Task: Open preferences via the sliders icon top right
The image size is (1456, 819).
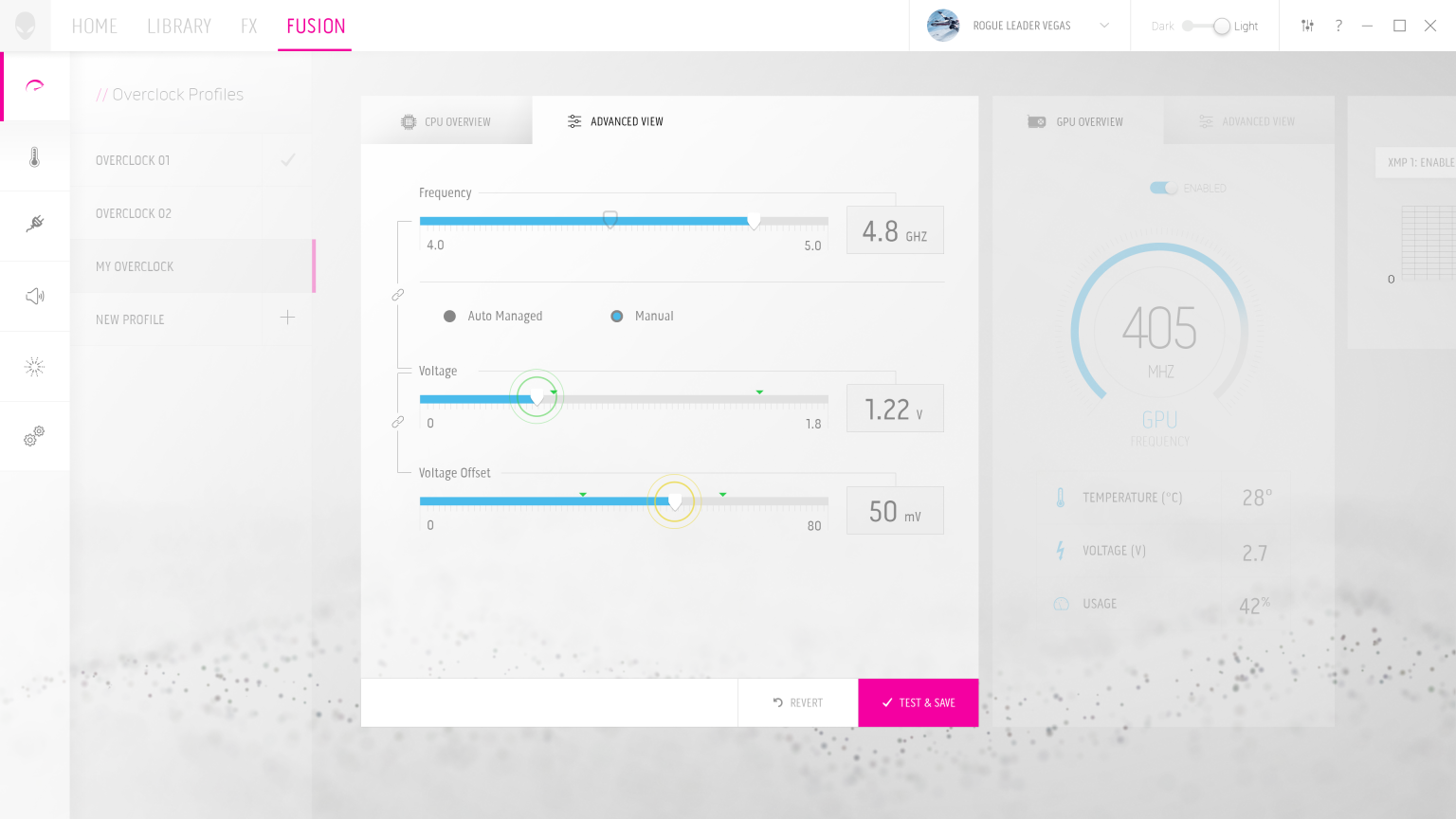Action: (x=1306, y=26)
